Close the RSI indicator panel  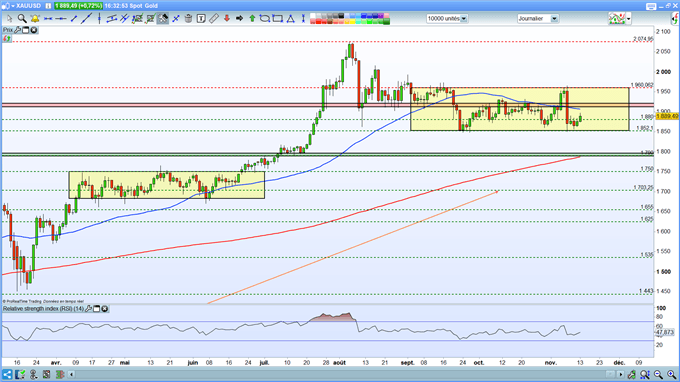(105, 309)
